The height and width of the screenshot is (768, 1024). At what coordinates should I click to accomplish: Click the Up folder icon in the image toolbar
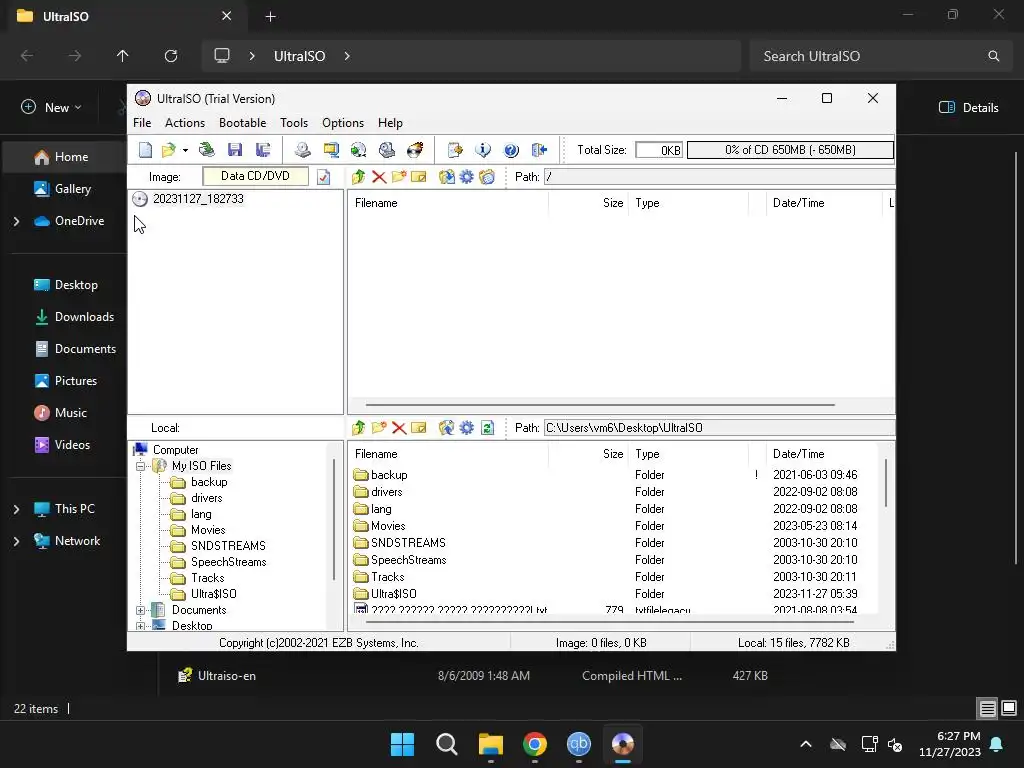pyautogui.click(x=359, y=177)
